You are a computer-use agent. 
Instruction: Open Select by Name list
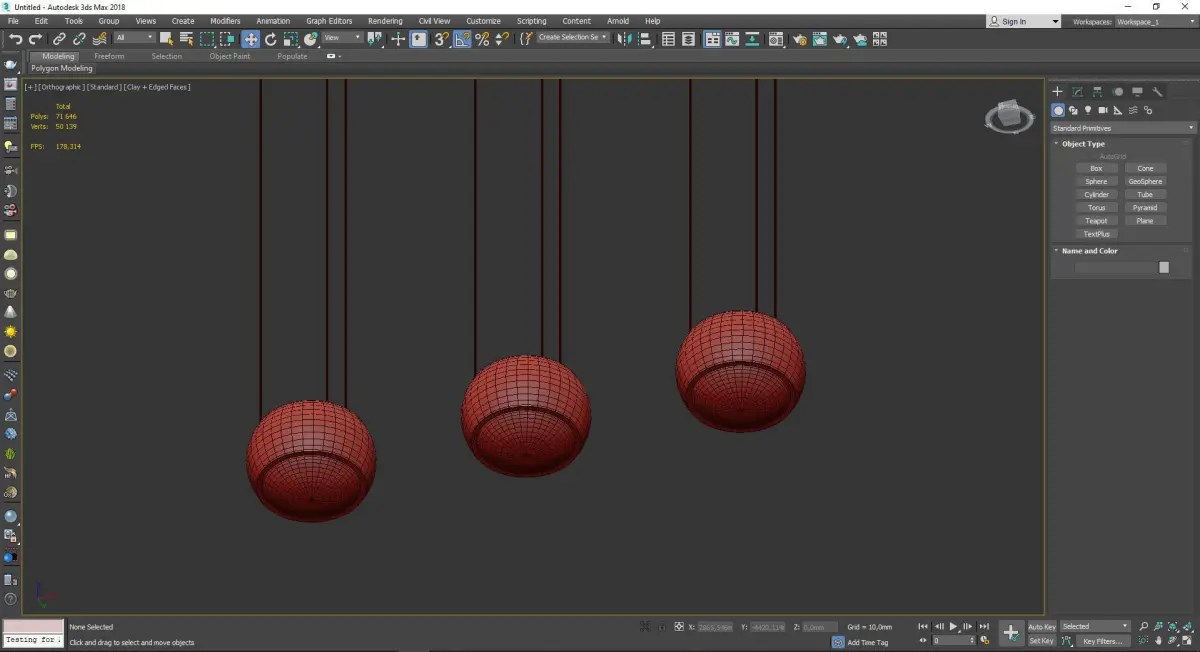[186, 39]
